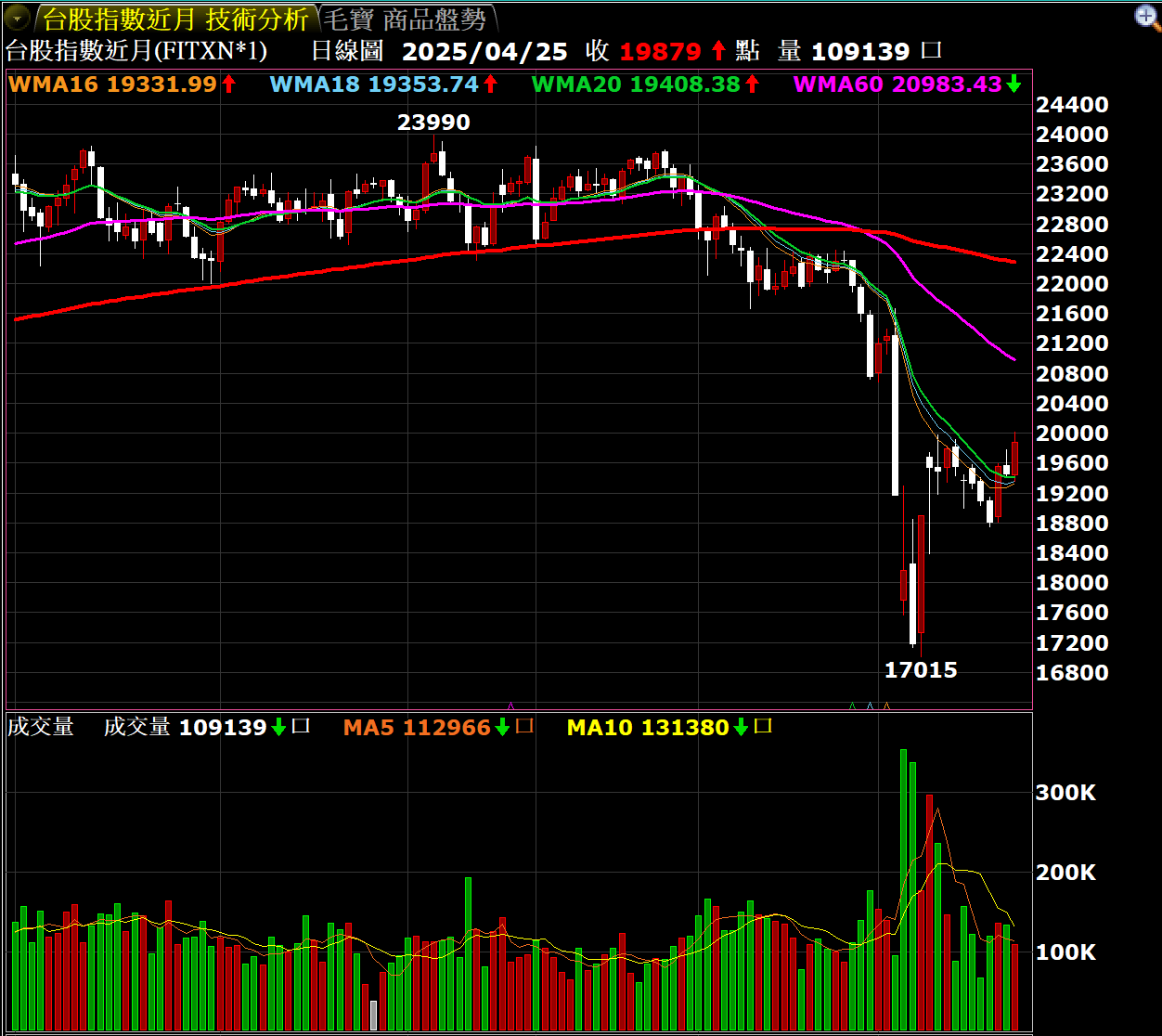The image size is (1162, 1036).
Task: Click the green triangle marker on chart baseline
Action: coord(852,706)
